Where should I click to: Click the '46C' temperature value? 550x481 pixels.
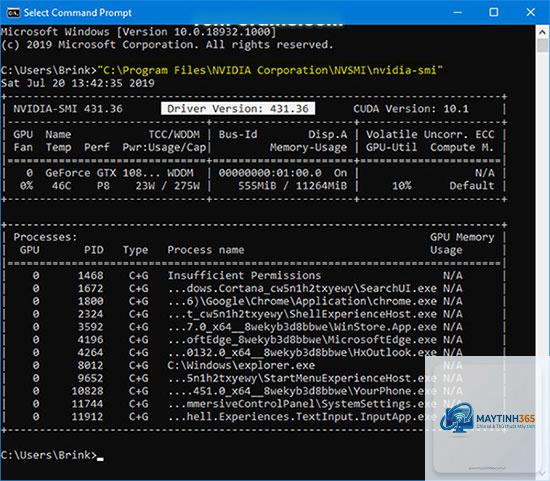point(61,186)
